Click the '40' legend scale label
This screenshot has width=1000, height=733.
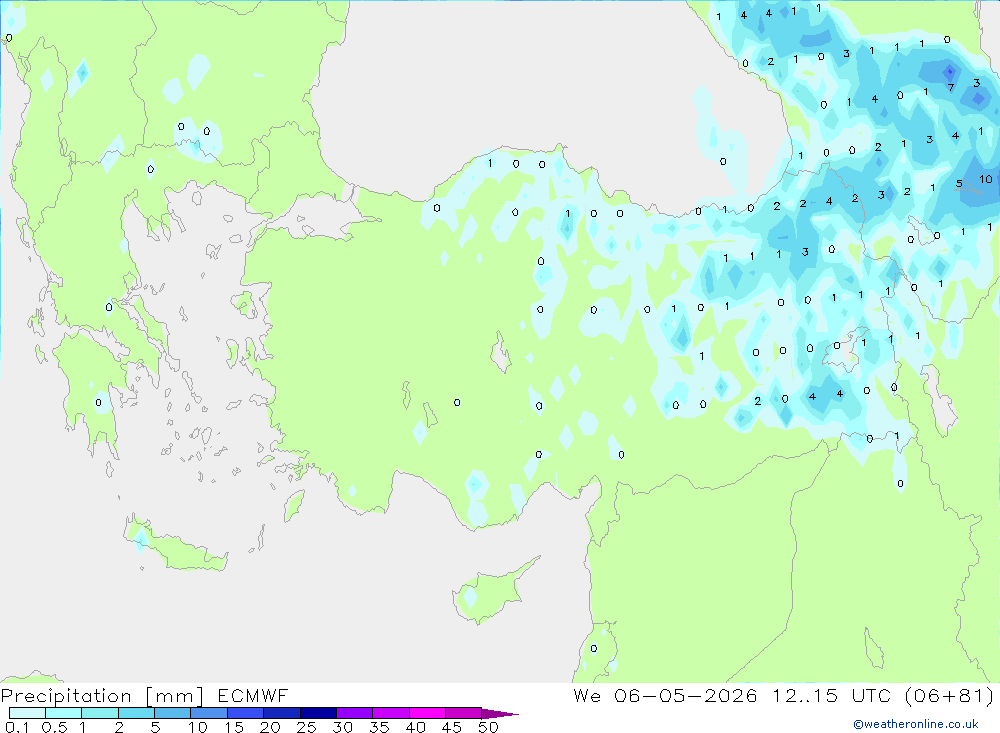[415, 727]
